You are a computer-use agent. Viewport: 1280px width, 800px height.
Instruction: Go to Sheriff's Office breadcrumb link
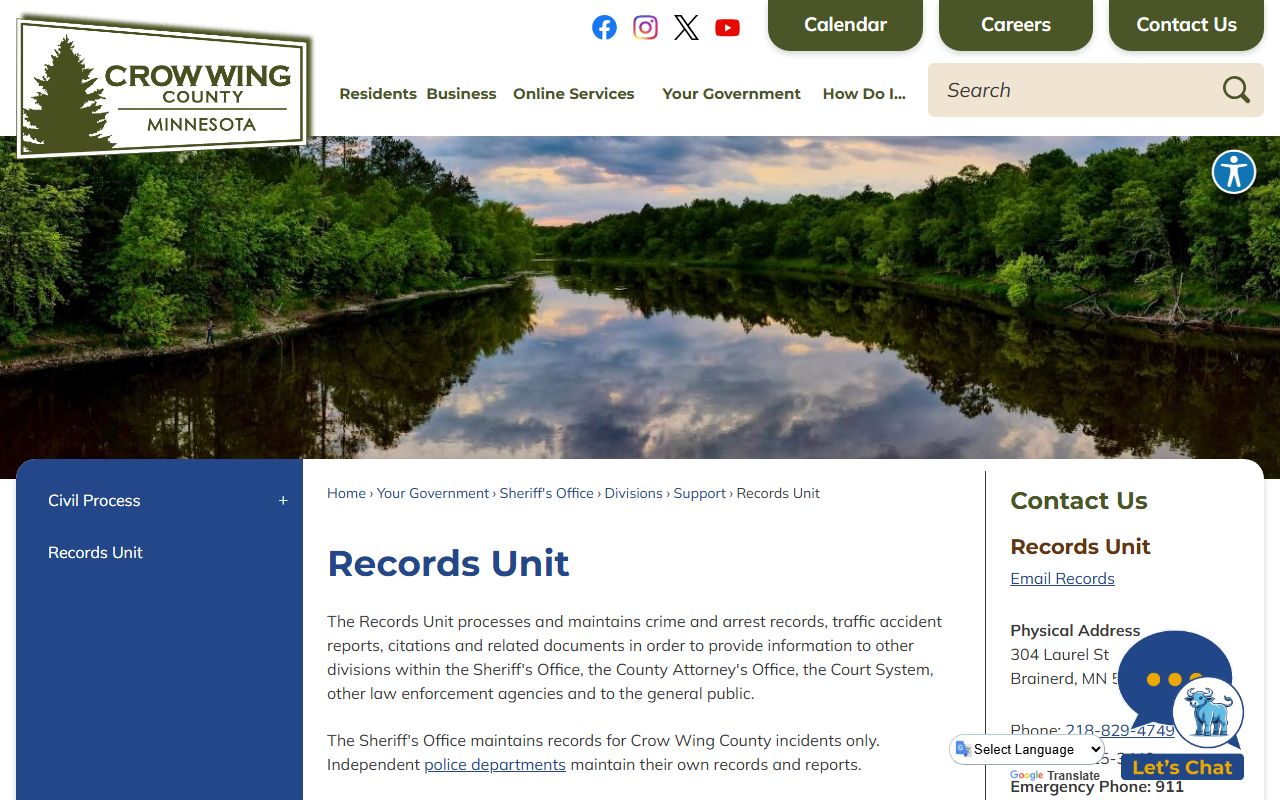click(546, 493)
